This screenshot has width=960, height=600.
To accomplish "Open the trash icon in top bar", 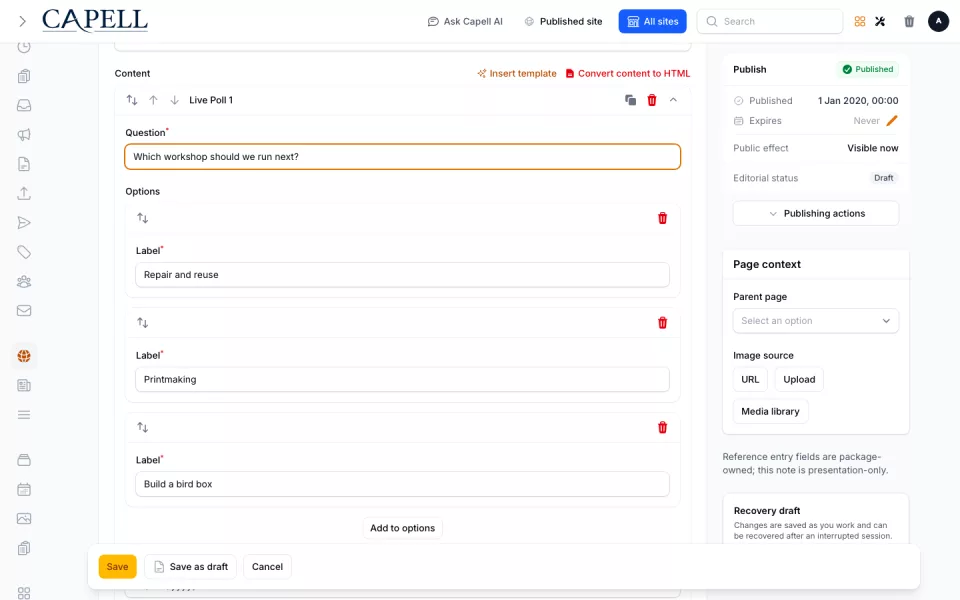I will point(909,21).
